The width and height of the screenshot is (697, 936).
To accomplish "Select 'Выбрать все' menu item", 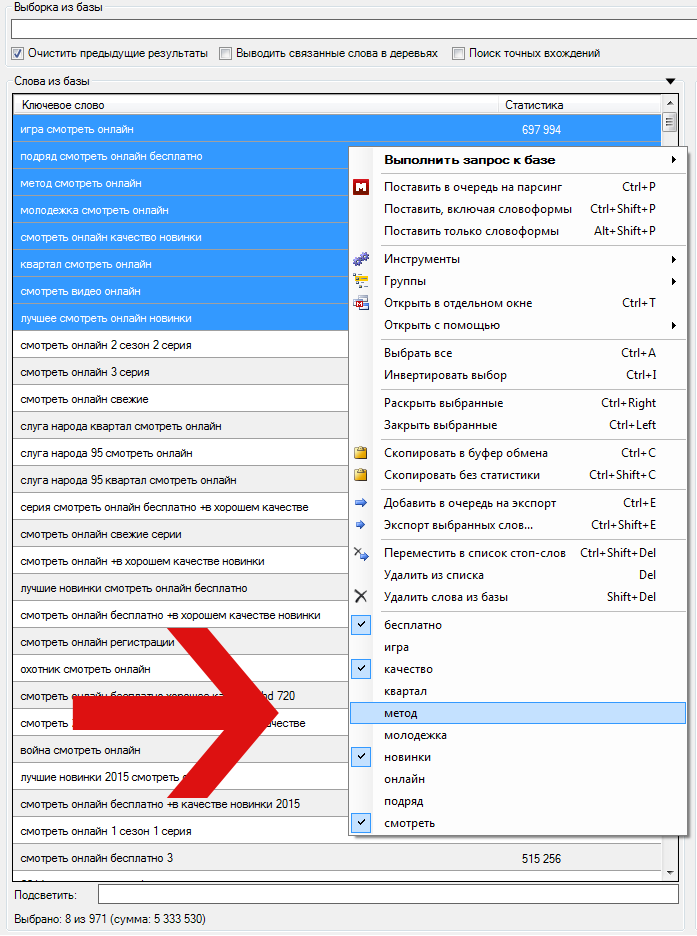I will [x=517, y=353].
